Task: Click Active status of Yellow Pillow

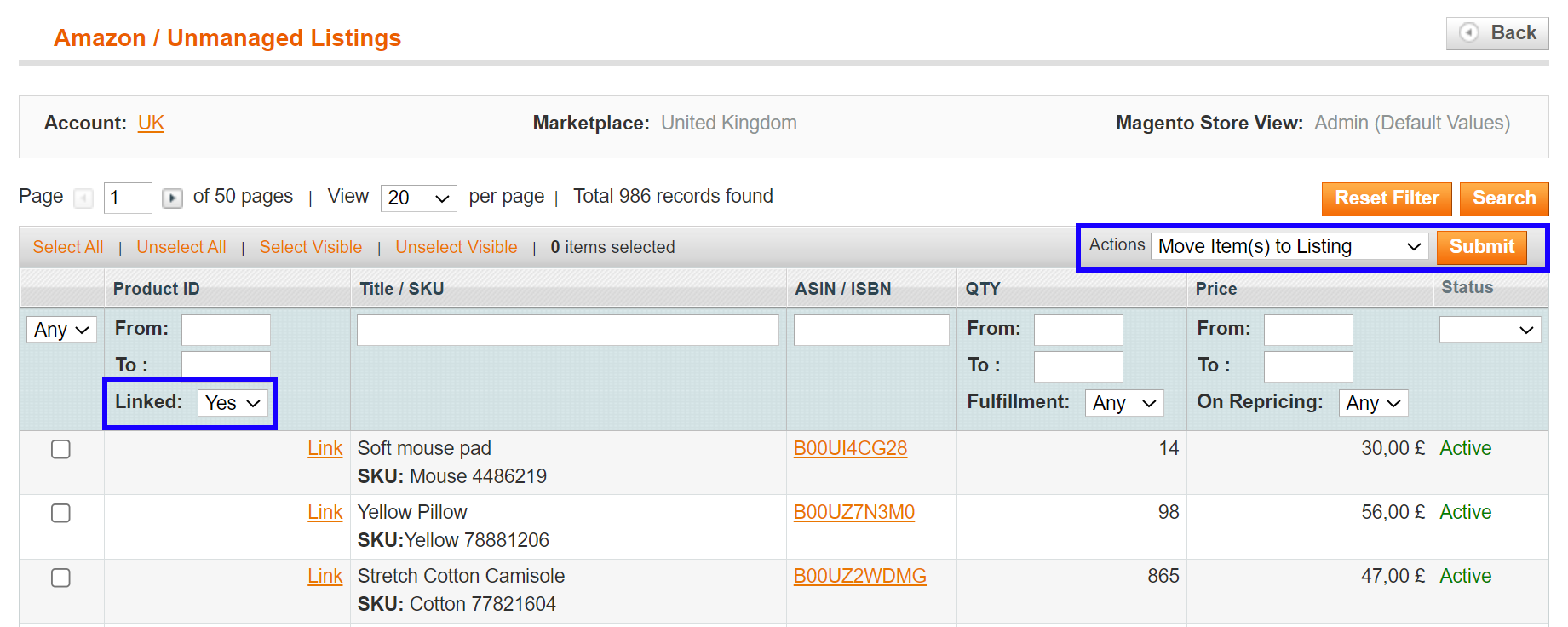Action: [x=1465, y=512]
